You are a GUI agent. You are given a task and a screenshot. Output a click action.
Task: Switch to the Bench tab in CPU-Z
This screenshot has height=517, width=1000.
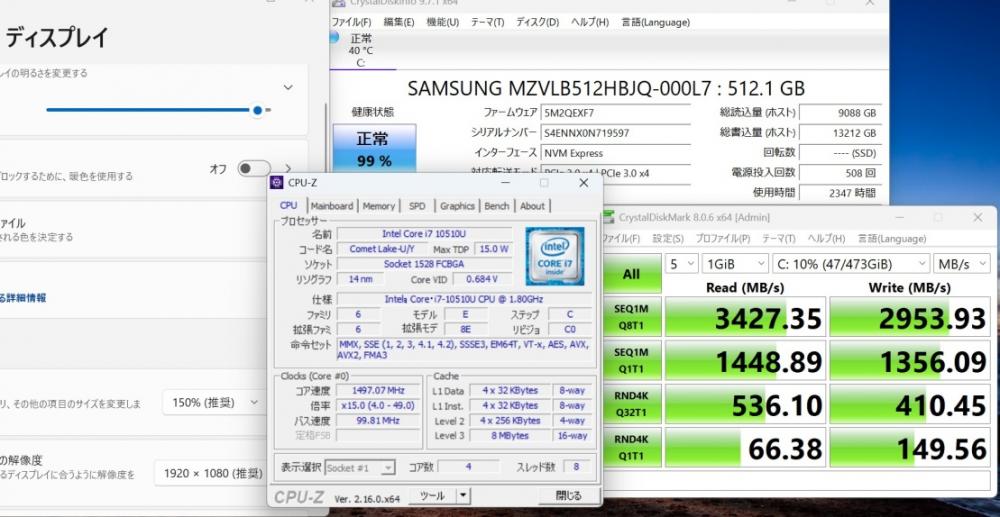click(497, 206)
